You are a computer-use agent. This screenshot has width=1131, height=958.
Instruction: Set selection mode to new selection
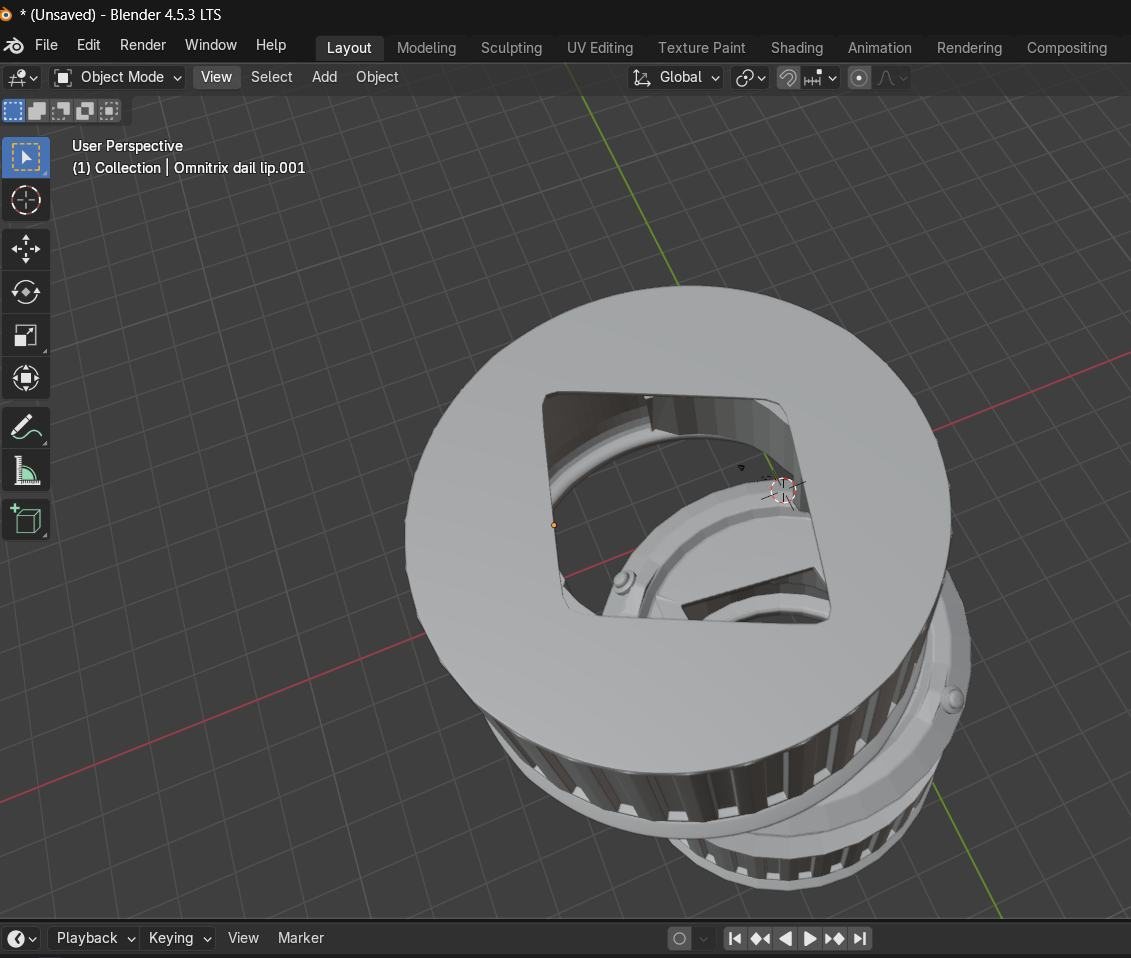14,110
